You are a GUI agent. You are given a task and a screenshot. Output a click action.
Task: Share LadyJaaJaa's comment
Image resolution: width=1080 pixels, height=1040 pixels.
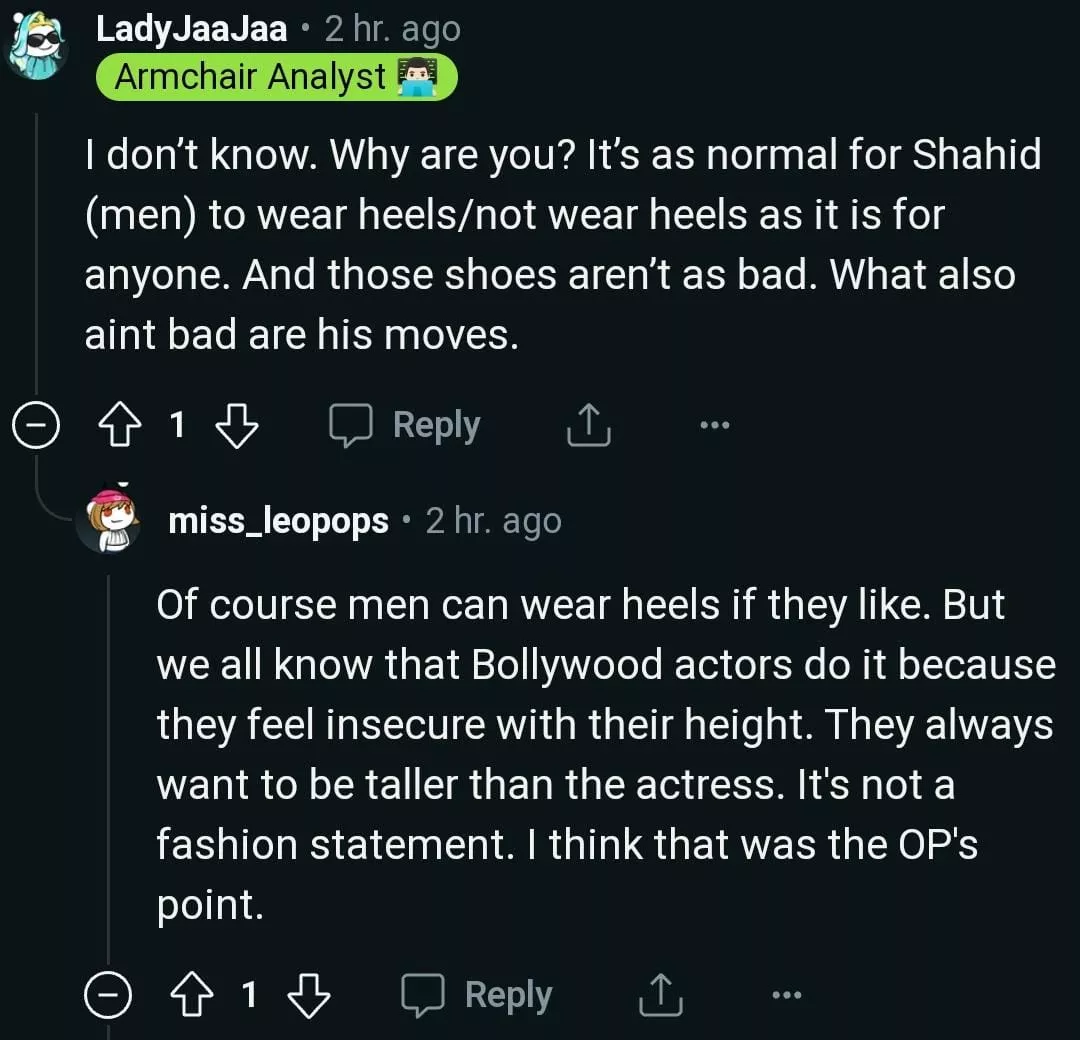click(588, 426)
